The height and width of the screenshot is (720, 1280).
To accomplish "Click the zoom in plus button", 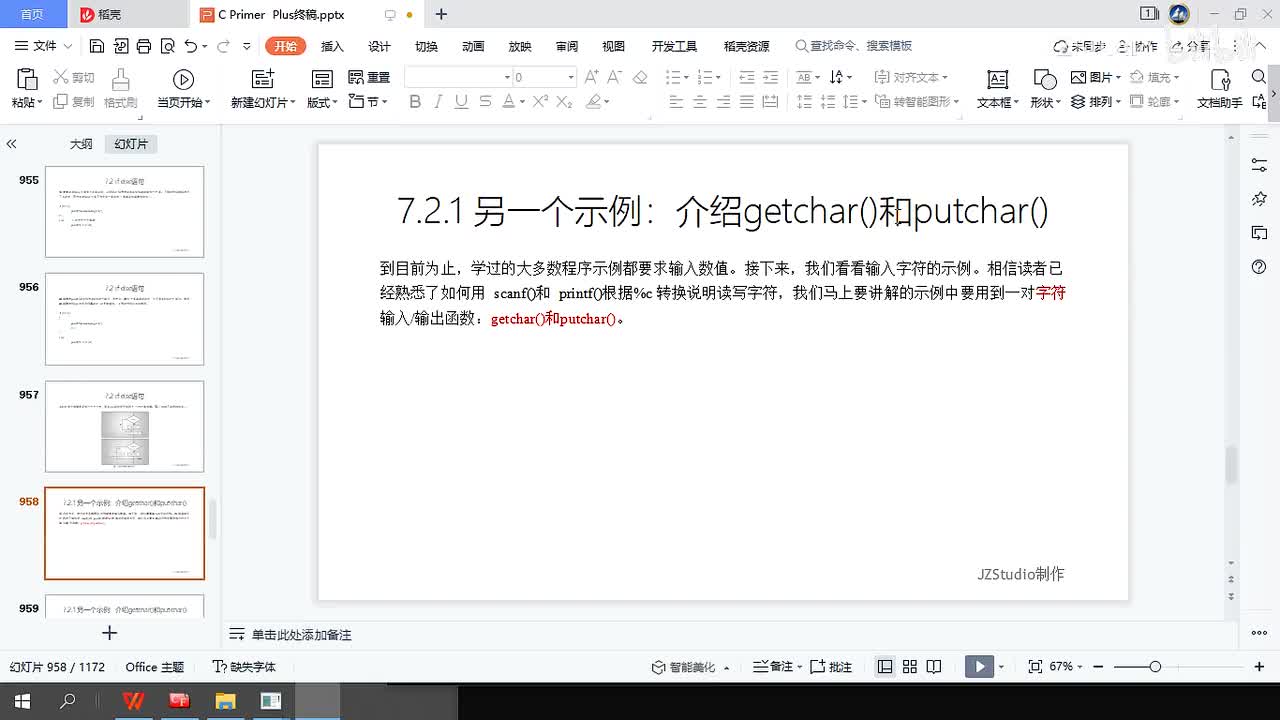I will [1259, 667].
